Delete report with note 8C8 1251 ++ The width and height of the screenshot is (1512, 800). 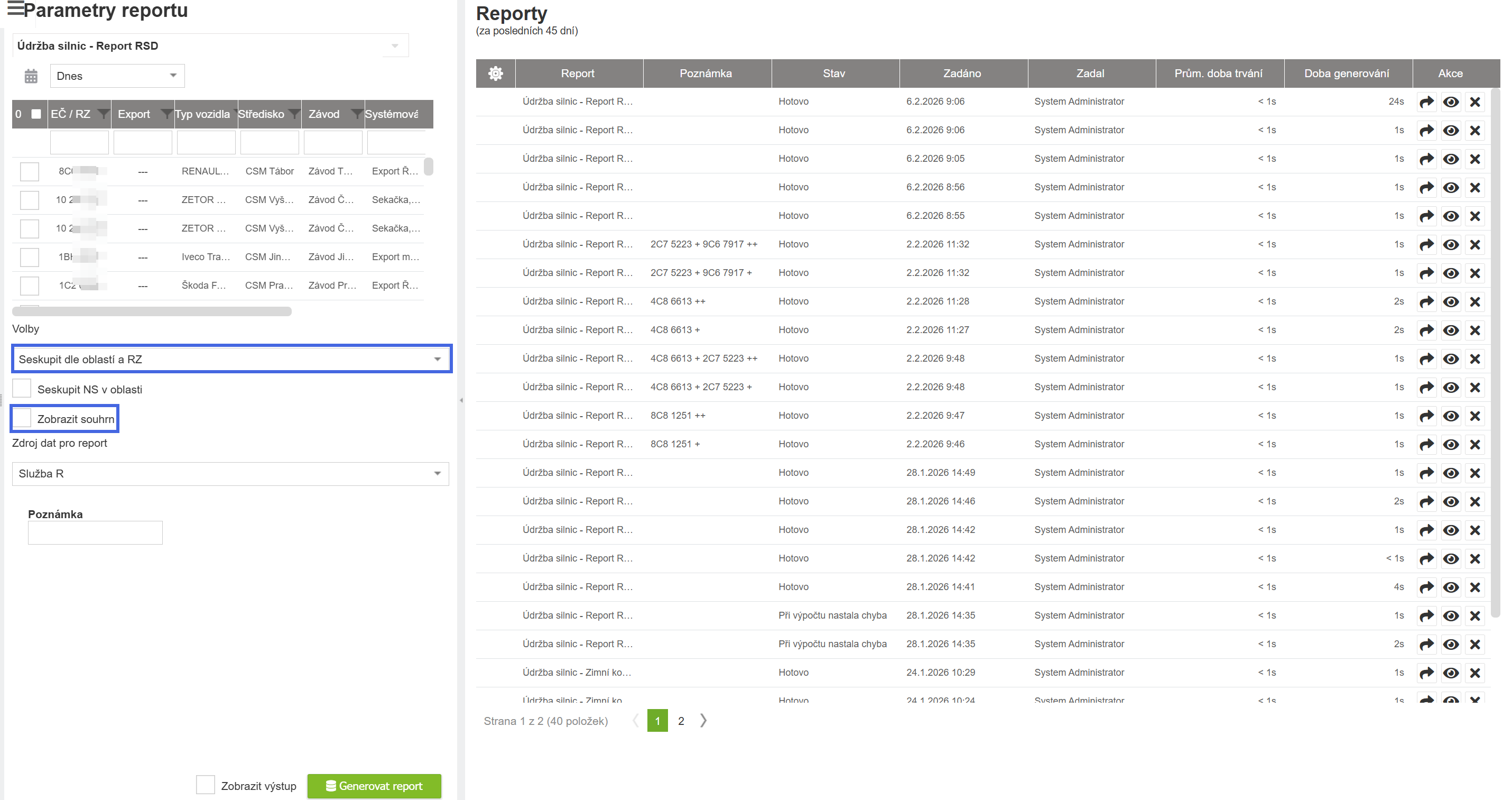[1475, 416]
